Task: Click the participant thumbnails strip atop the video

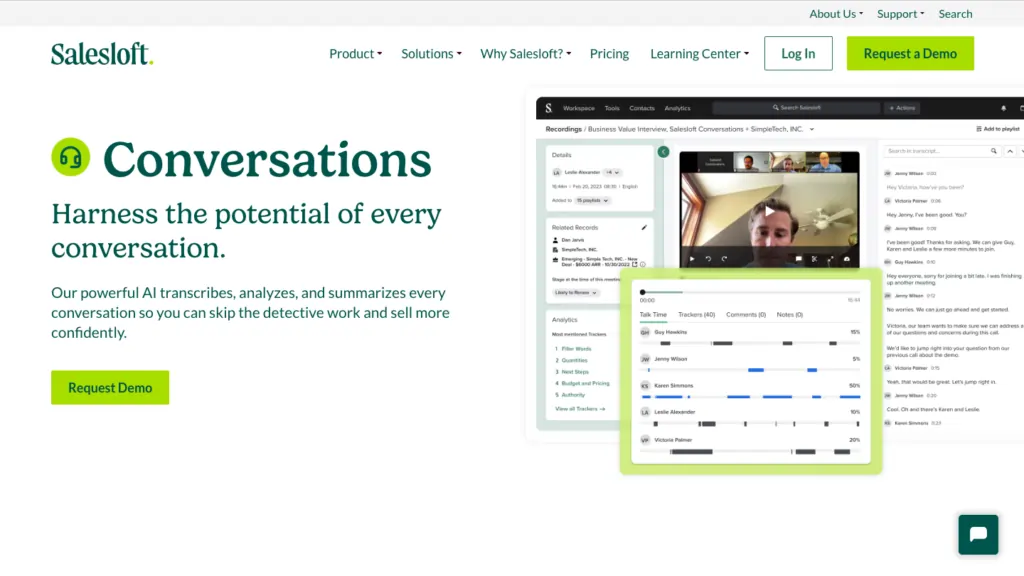Action: 769,162
